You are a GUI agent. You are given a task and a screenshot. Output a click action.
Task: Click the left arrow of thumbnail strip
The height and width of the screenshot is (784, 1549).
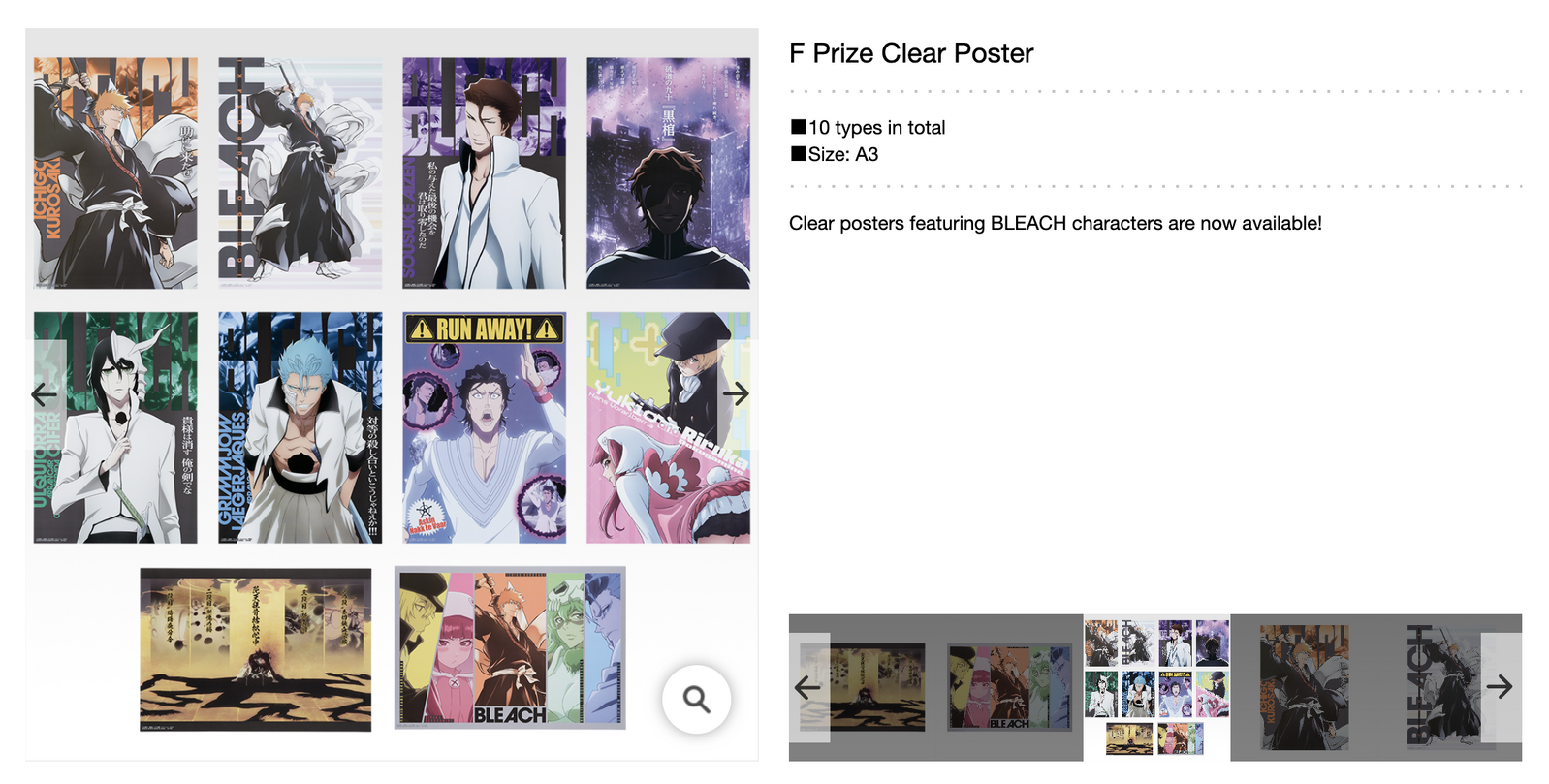click(808, 687)
